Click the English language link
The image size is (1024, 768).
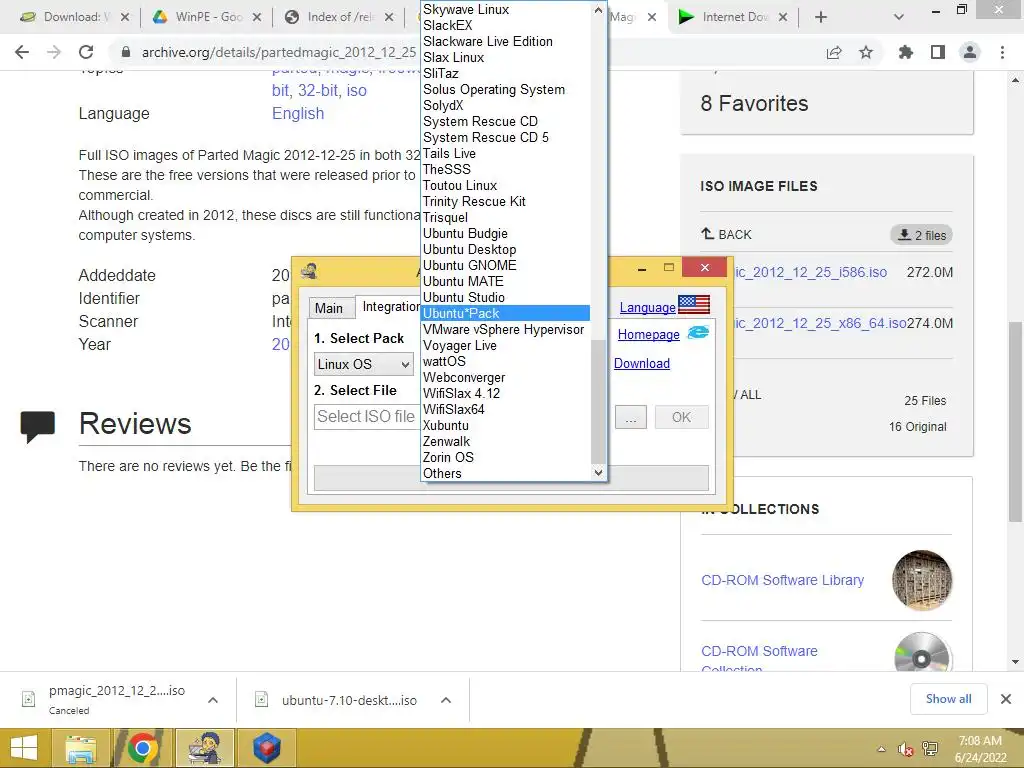click(x=298, y=114)
